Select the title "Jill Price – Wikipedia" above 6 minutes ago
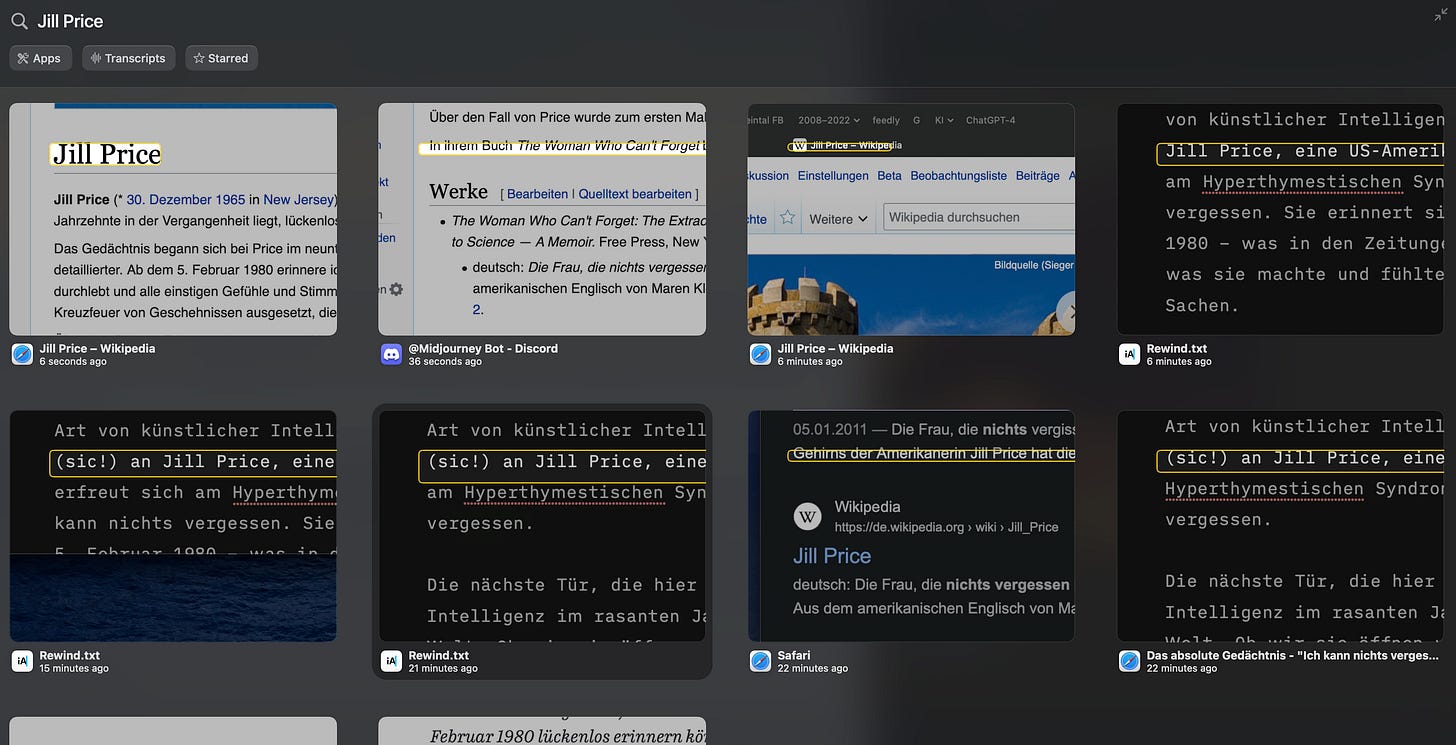Image resolution: width=1456 pixels, height=745 pixels. (x=835, y=348)
